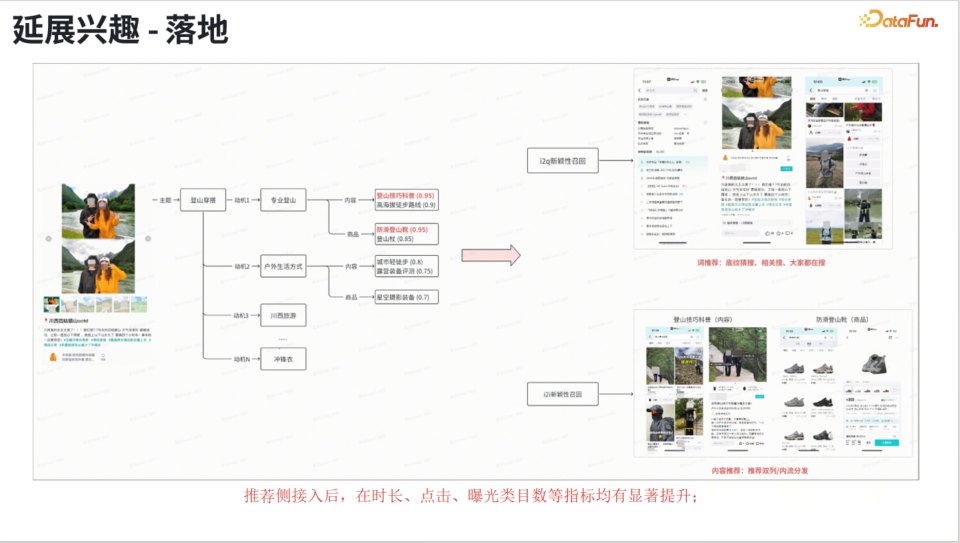960x543 pixels.
Task: Open the search-suggestions phone screenshot
Action: [672, 160]
